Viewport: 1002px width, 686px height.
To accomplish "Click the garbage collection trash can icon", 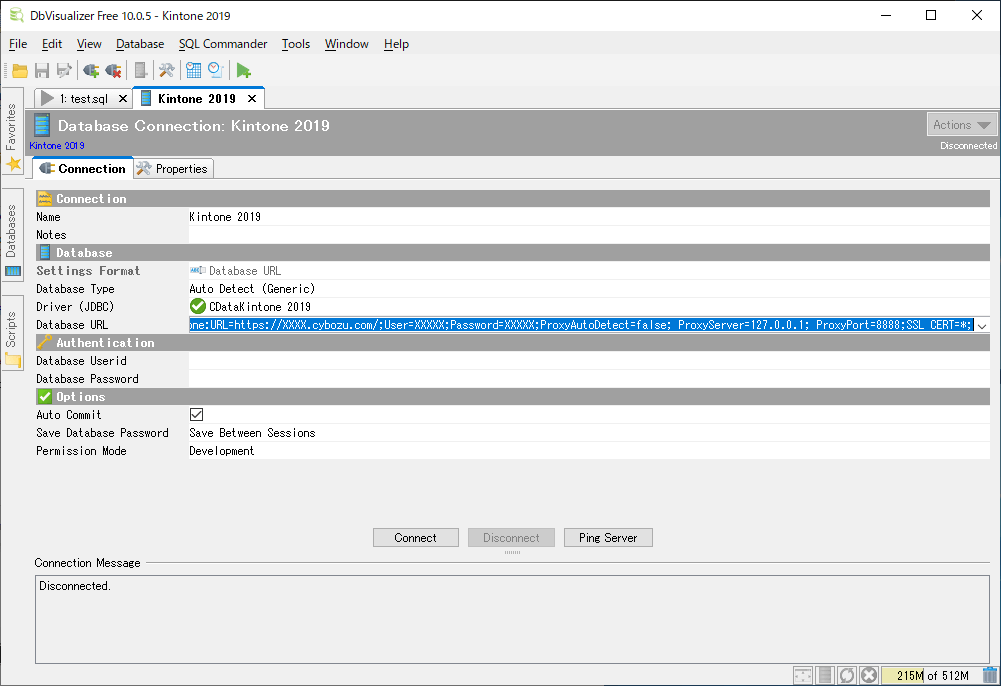I will 990,675.
